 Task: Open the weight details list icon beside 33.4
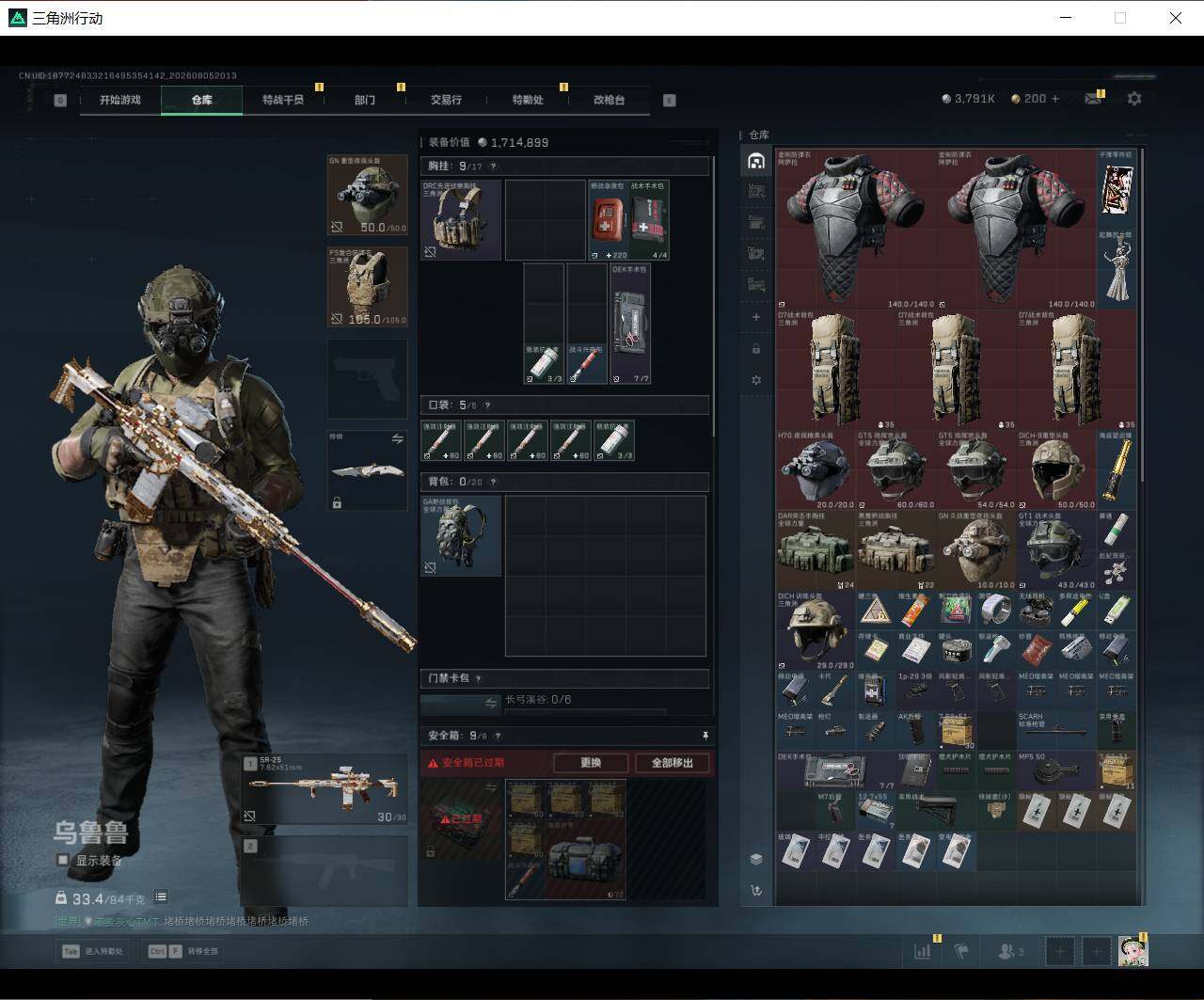click(x=161, y=897)
